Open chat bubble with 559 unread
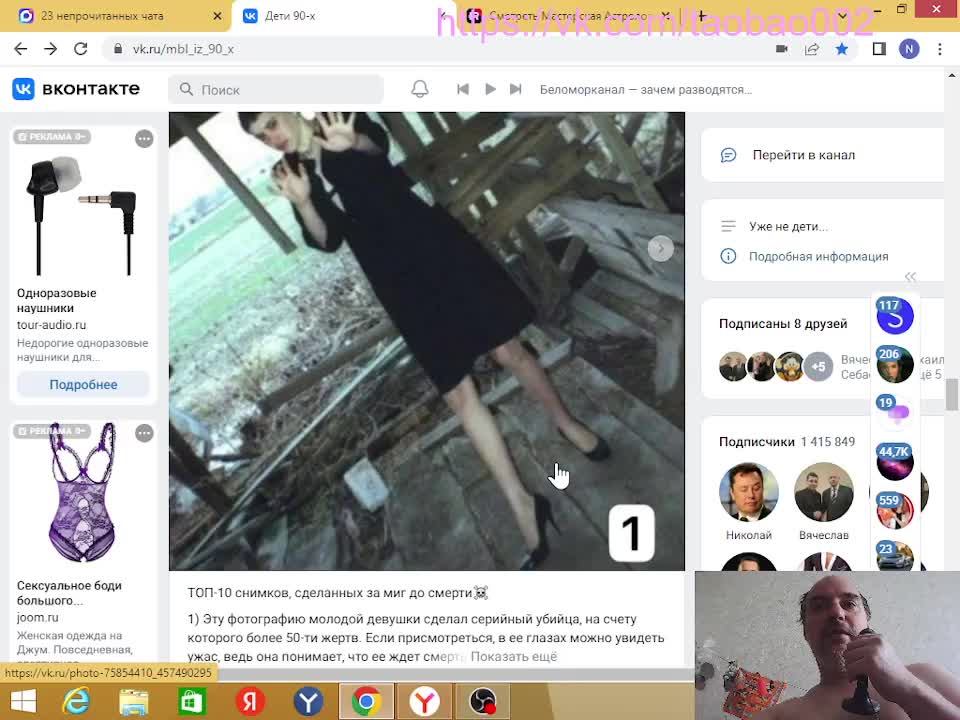Image resolution: width=960 pixels, height=720 pixels. [x=895, y=511]
